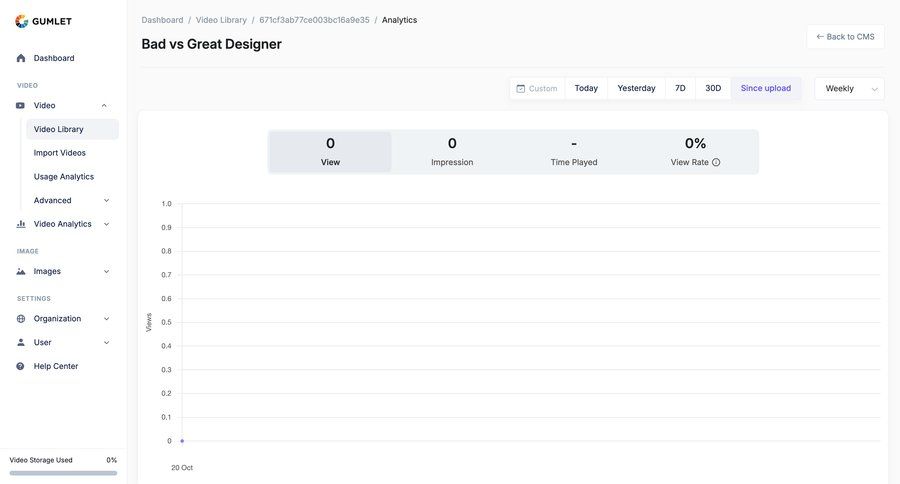Open Help Center link in sidebar
The height and width of the screenshot is (484, 900).
tap(56, 366)
